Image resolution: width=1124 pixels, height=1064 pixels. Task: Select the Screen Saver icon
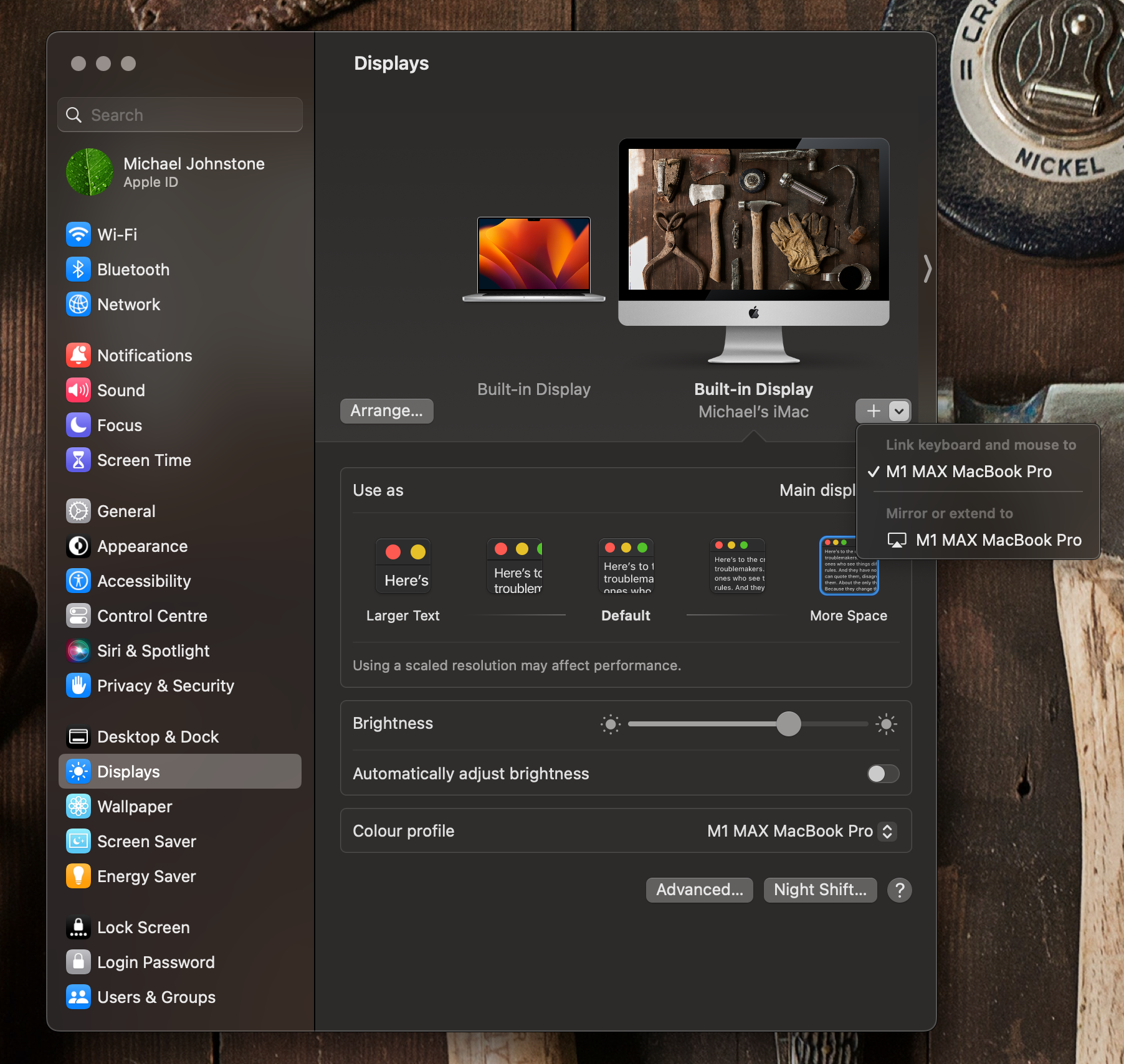coord(79,842)
